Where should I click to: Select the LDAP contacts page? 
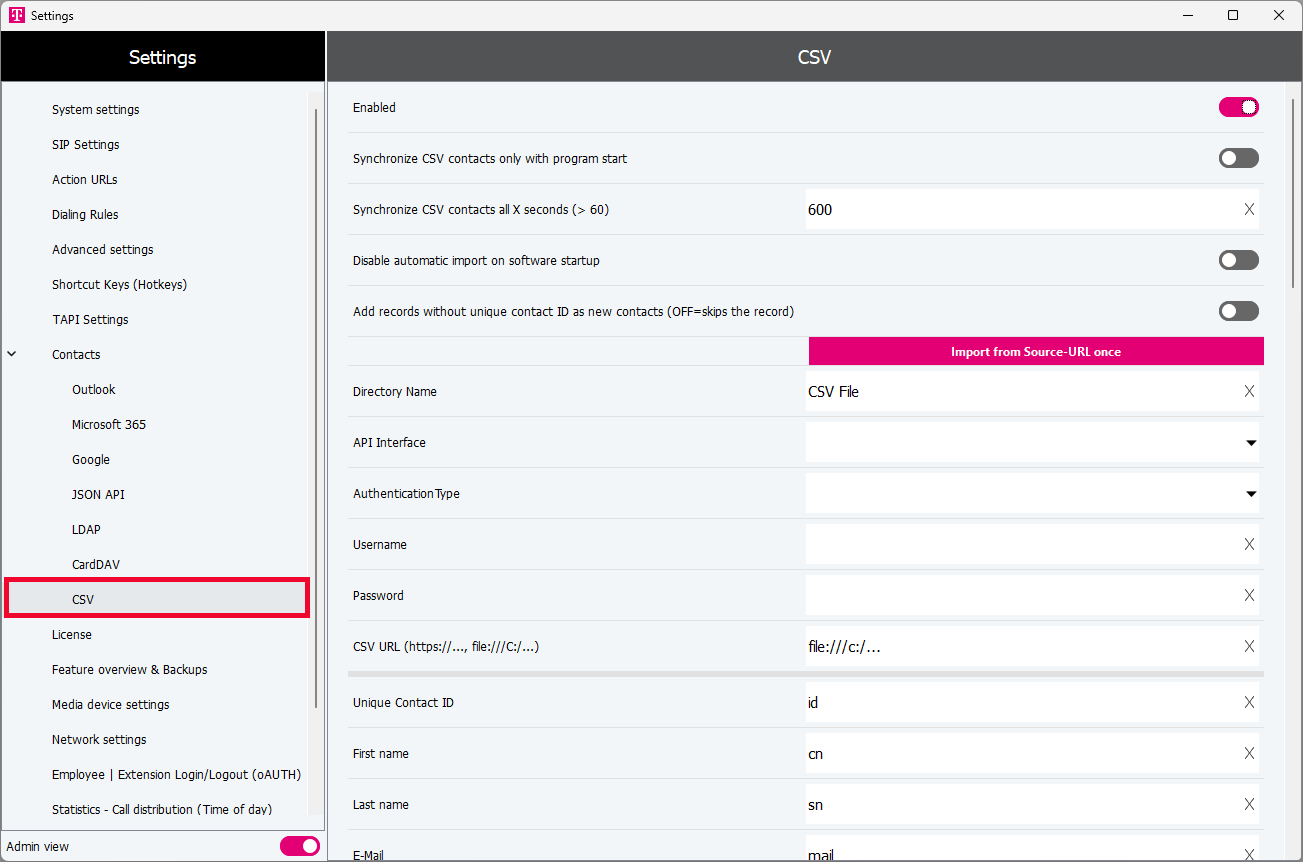click(x=86, y=530)
